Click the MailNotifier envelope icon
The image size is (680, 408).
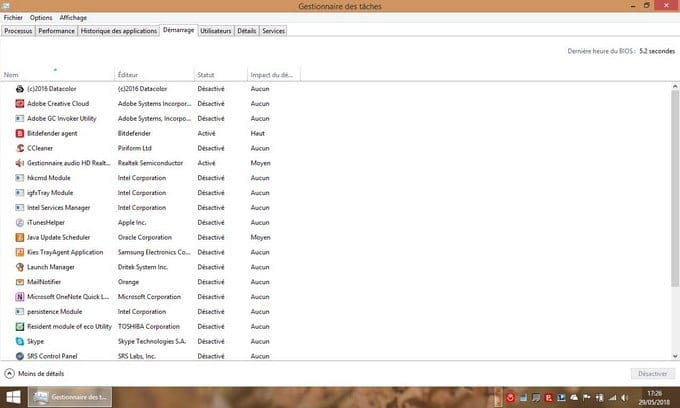[x=20, y=282]
